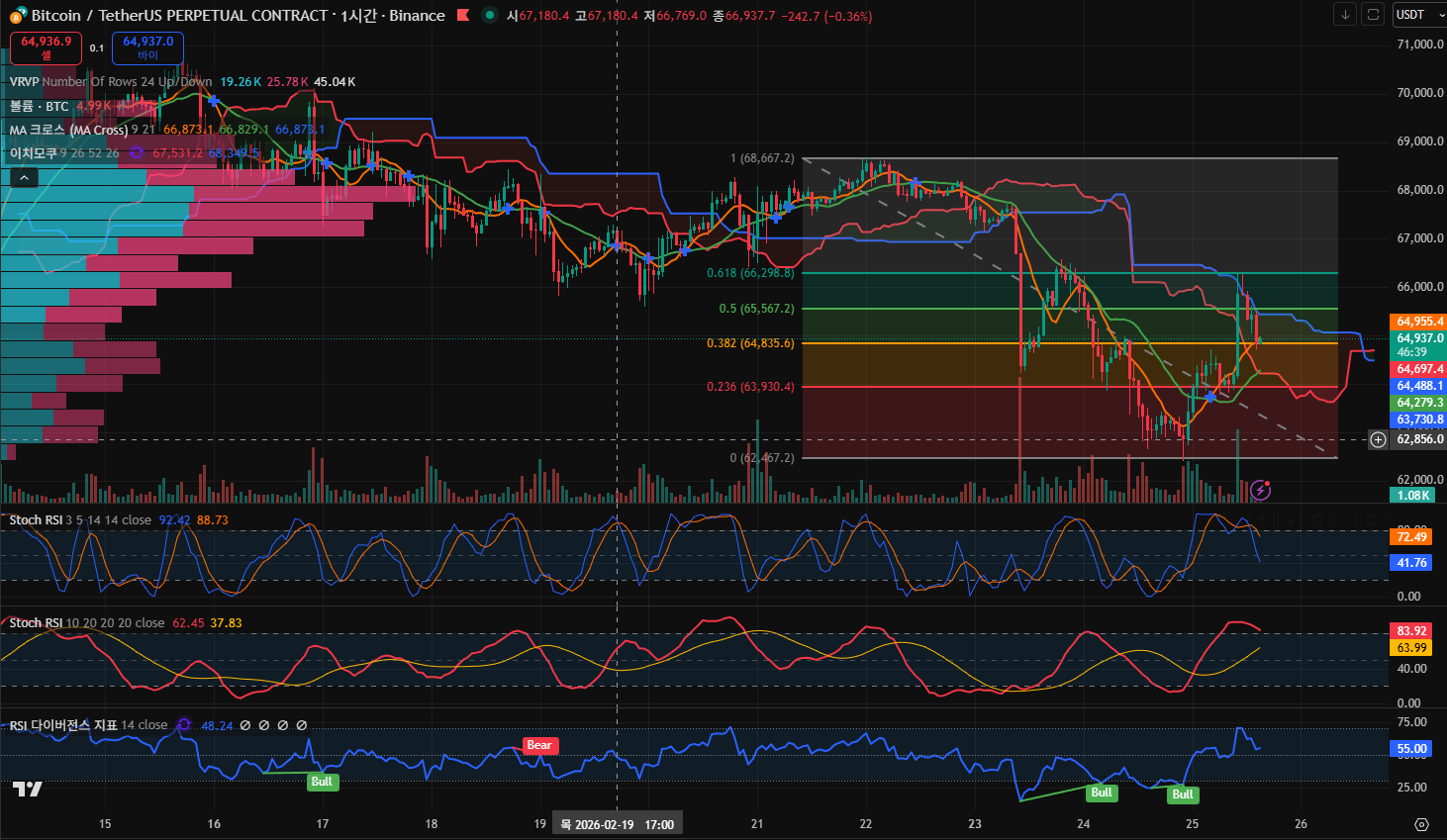Click the purple lightning icon near volume
Screen dimensions: 1447x840
(1260, 490)
